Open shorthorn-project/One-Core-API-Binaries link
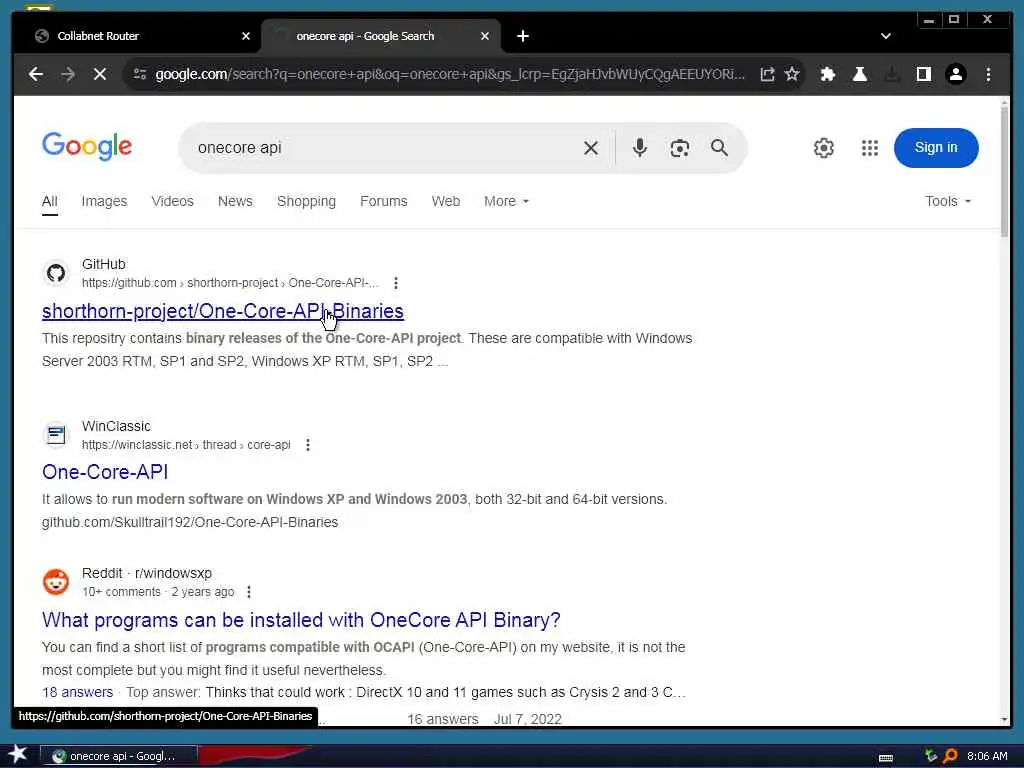This screenshot has height=768, width=1024. point(223,312)
